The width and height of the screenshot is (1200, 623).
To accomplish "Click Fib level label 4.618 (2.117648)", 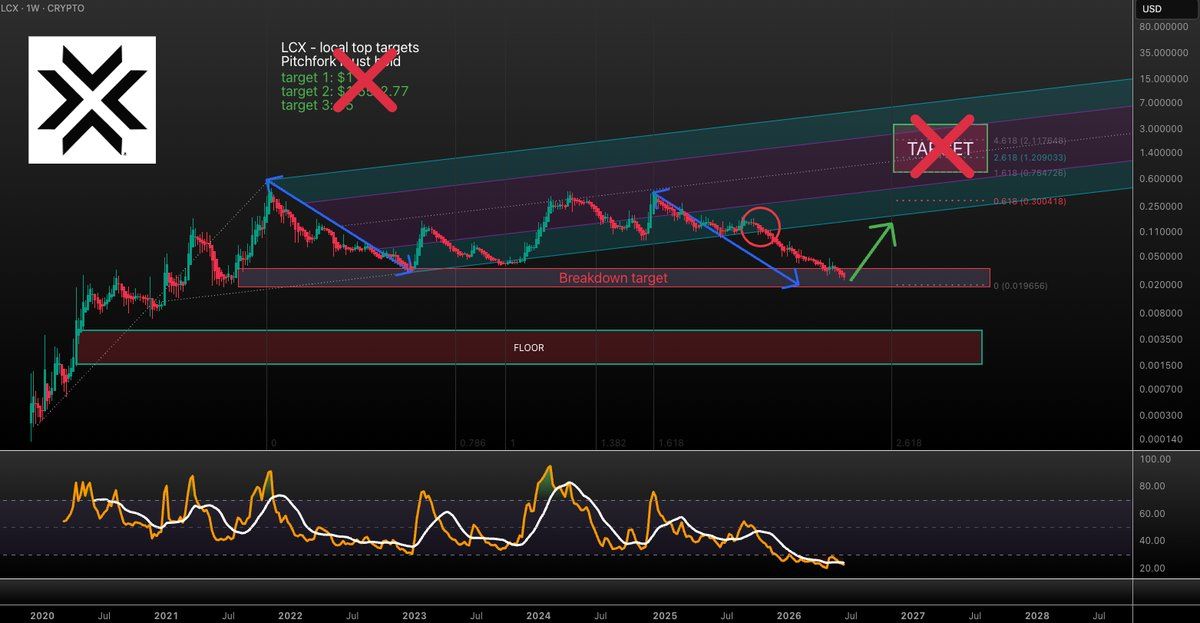I will coord(1029,142).
